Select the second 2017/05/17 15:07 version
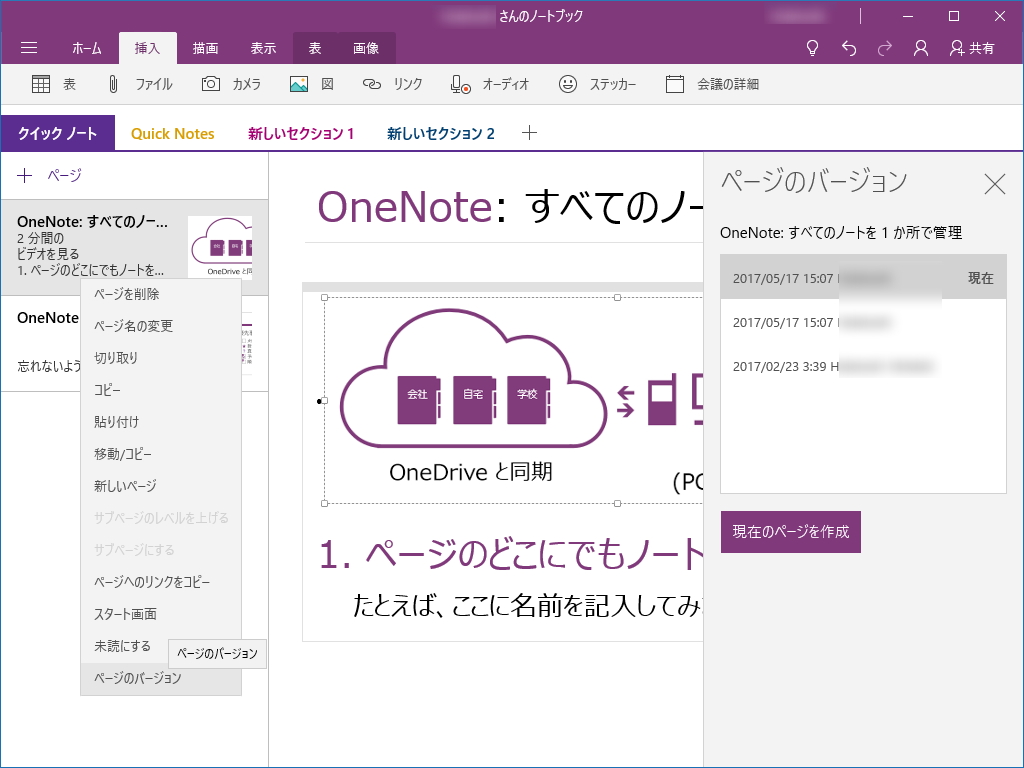The height and width of the screenshot is (768, 1024). (863, 322)
